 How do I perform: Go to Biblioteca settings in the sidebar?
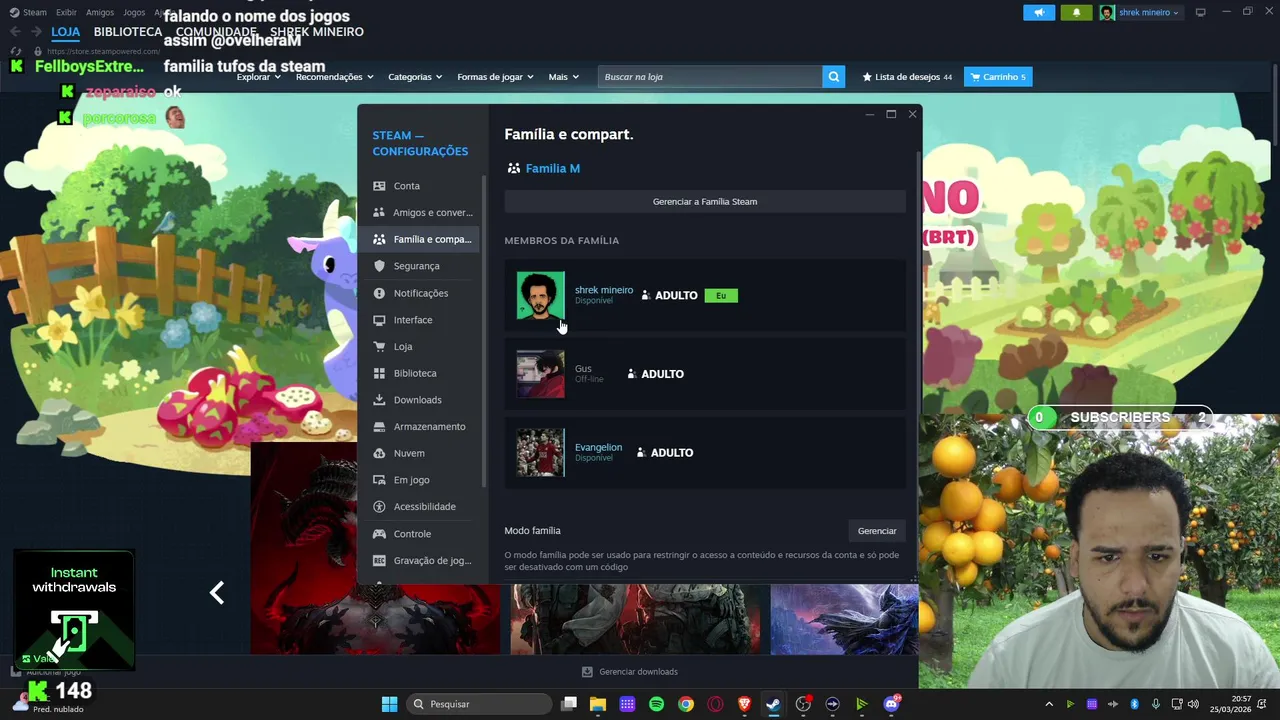coord(420,373)
